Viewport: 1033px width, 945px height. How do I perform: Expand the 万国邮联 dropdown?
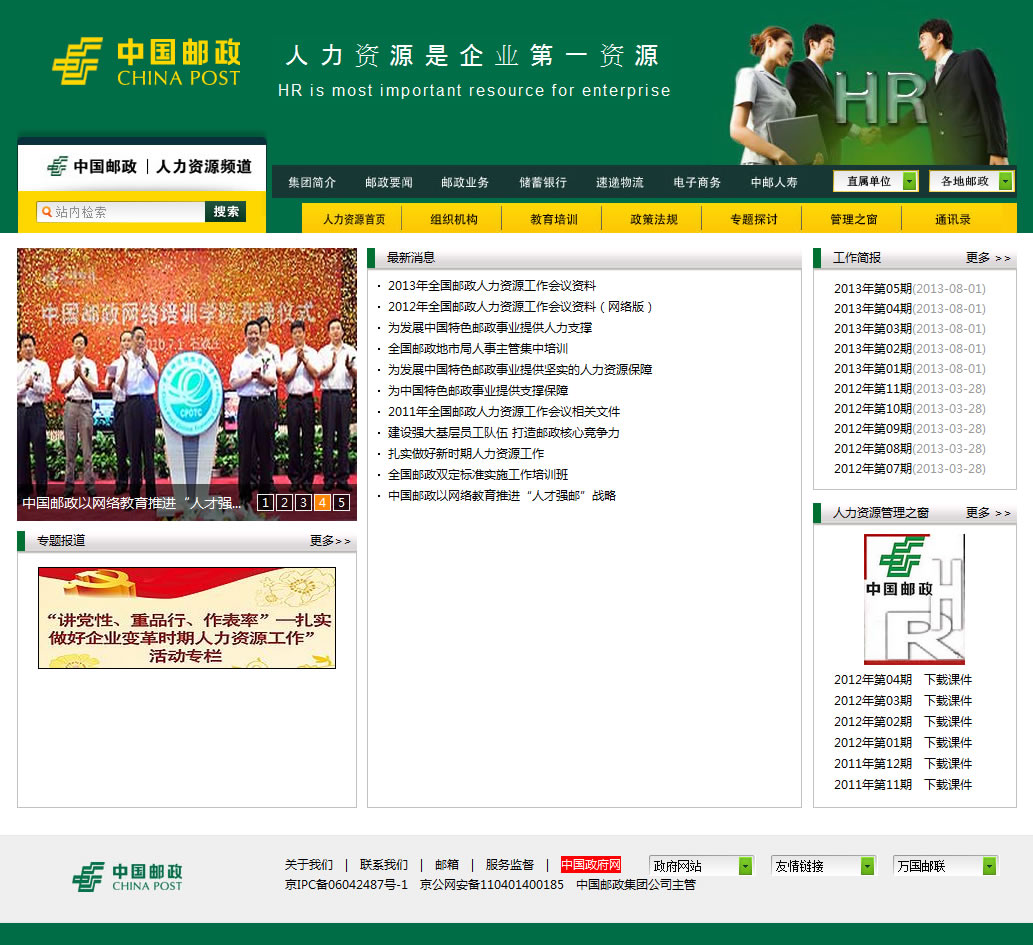point(945,866)
